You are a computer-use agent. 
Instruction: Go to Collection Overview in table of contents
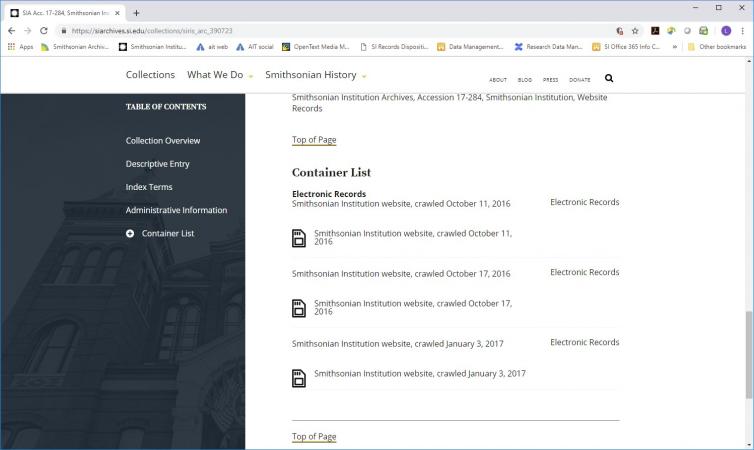(163, 141)
